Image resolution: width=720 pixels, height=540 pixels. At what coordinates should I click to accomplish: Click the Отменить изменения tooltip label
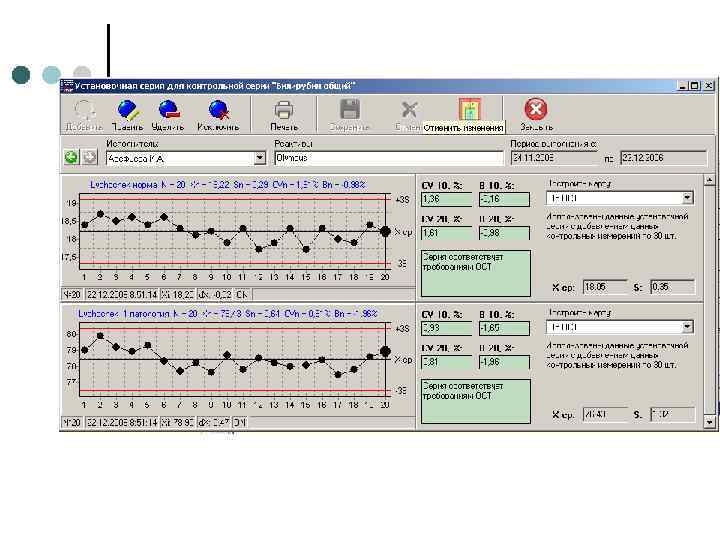(463, 128)
